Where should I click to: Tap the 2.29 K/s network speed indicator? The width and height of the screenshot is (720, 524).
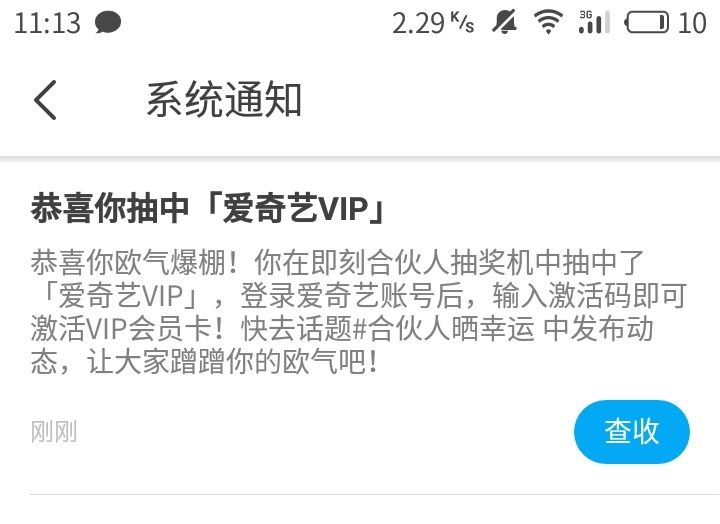433,23
